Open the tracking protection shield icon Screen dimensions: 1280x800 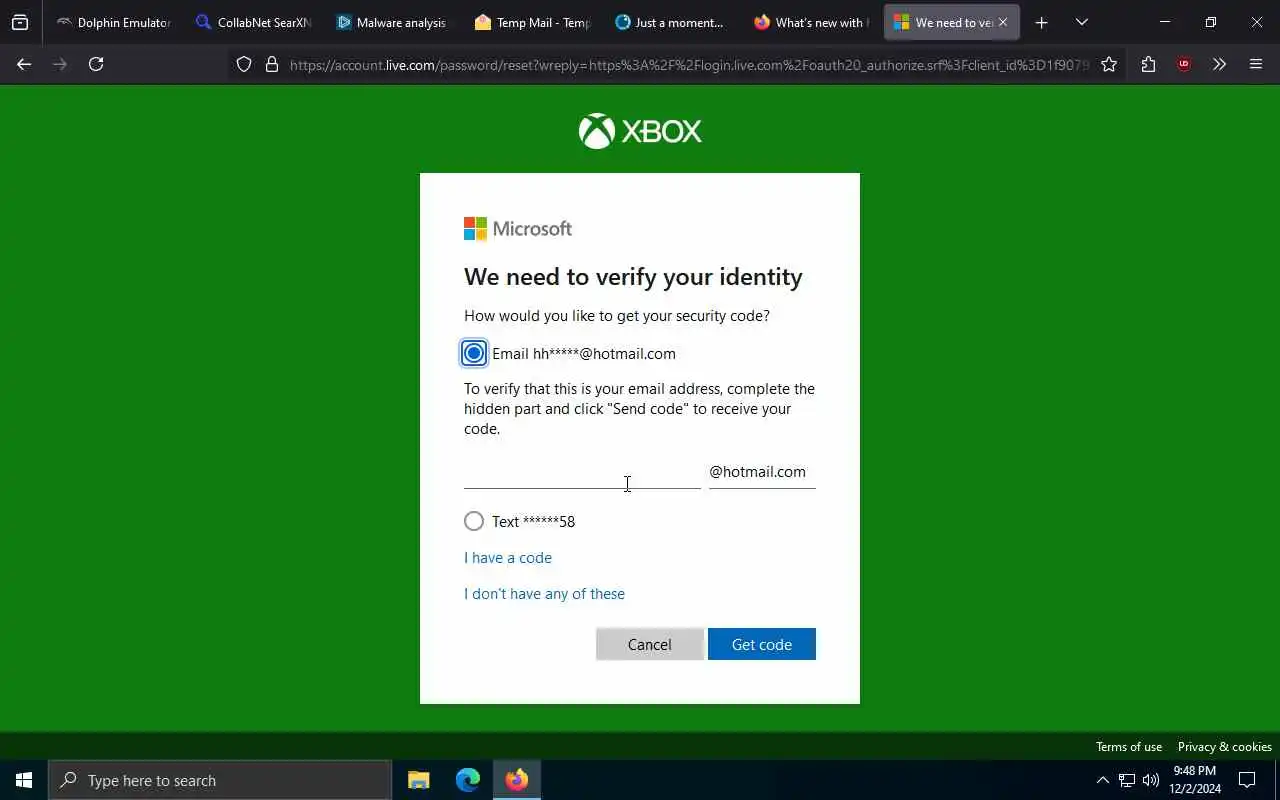244,64
